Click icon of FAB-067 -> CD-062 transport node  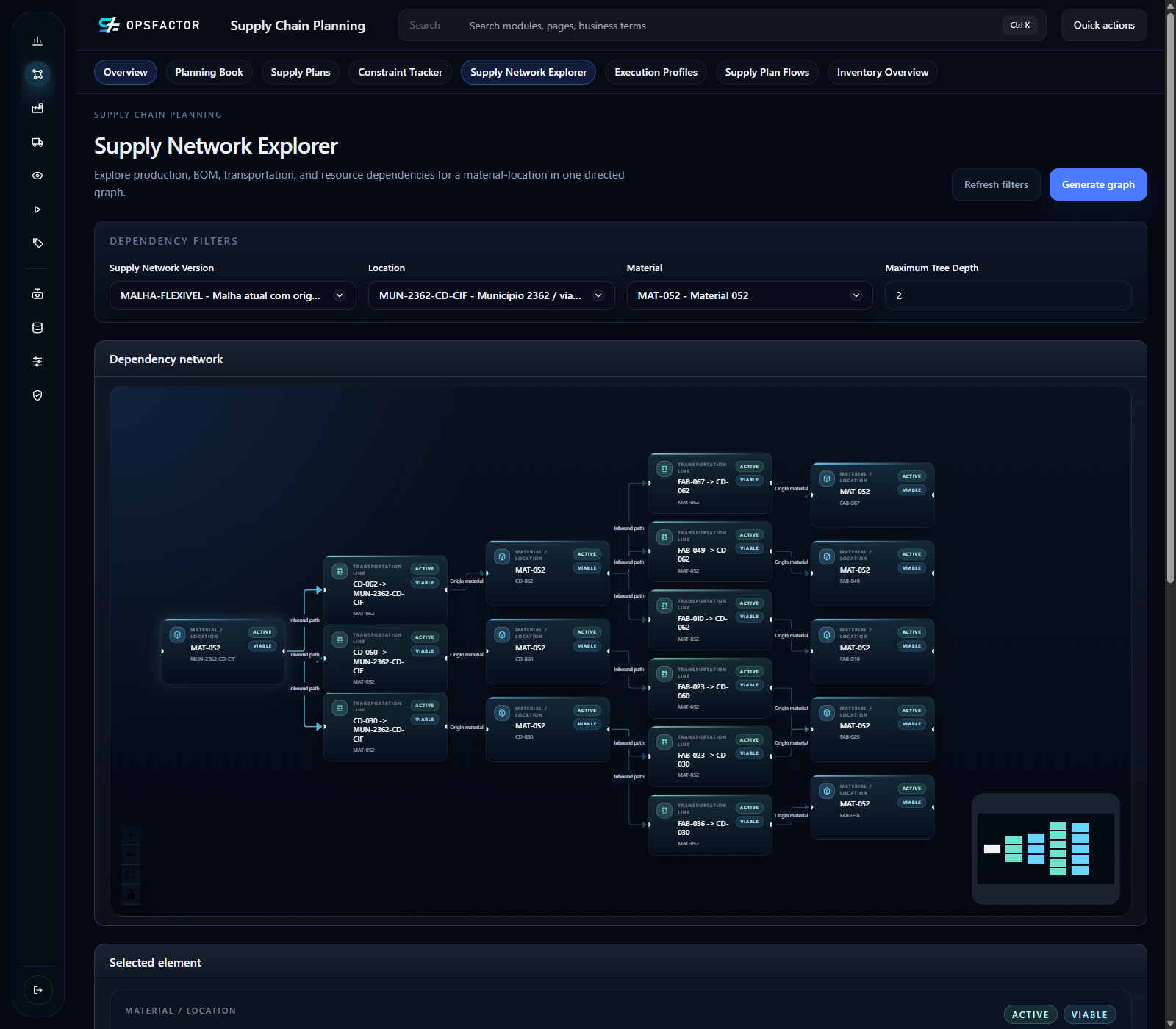(664, 469)
